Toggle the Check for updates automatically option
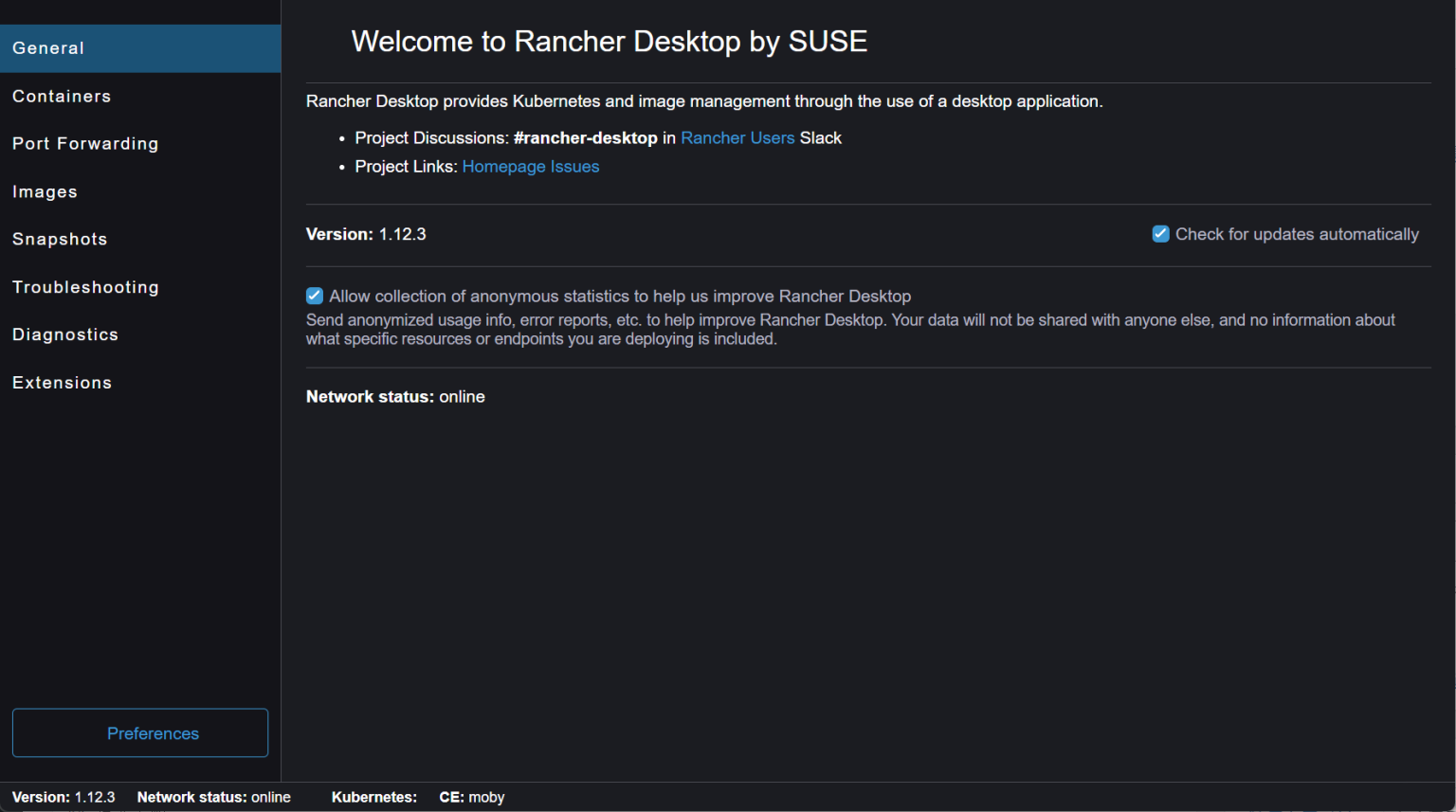 [x=1160, y=233]
